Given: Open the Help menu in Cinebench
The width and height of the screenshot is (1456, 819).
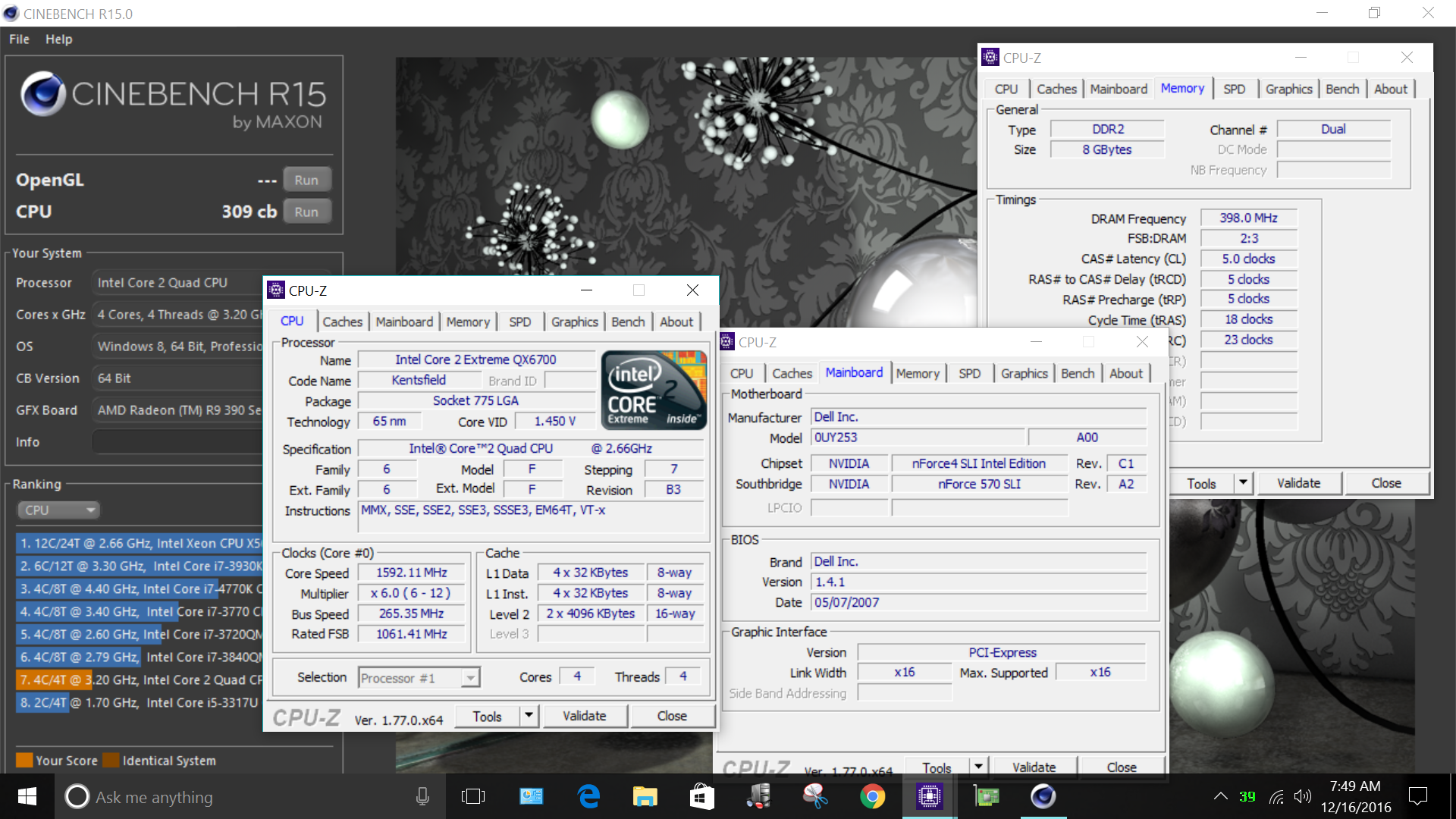Looking at the screenshot, I should pyautogui.click(x=58, y=39).
